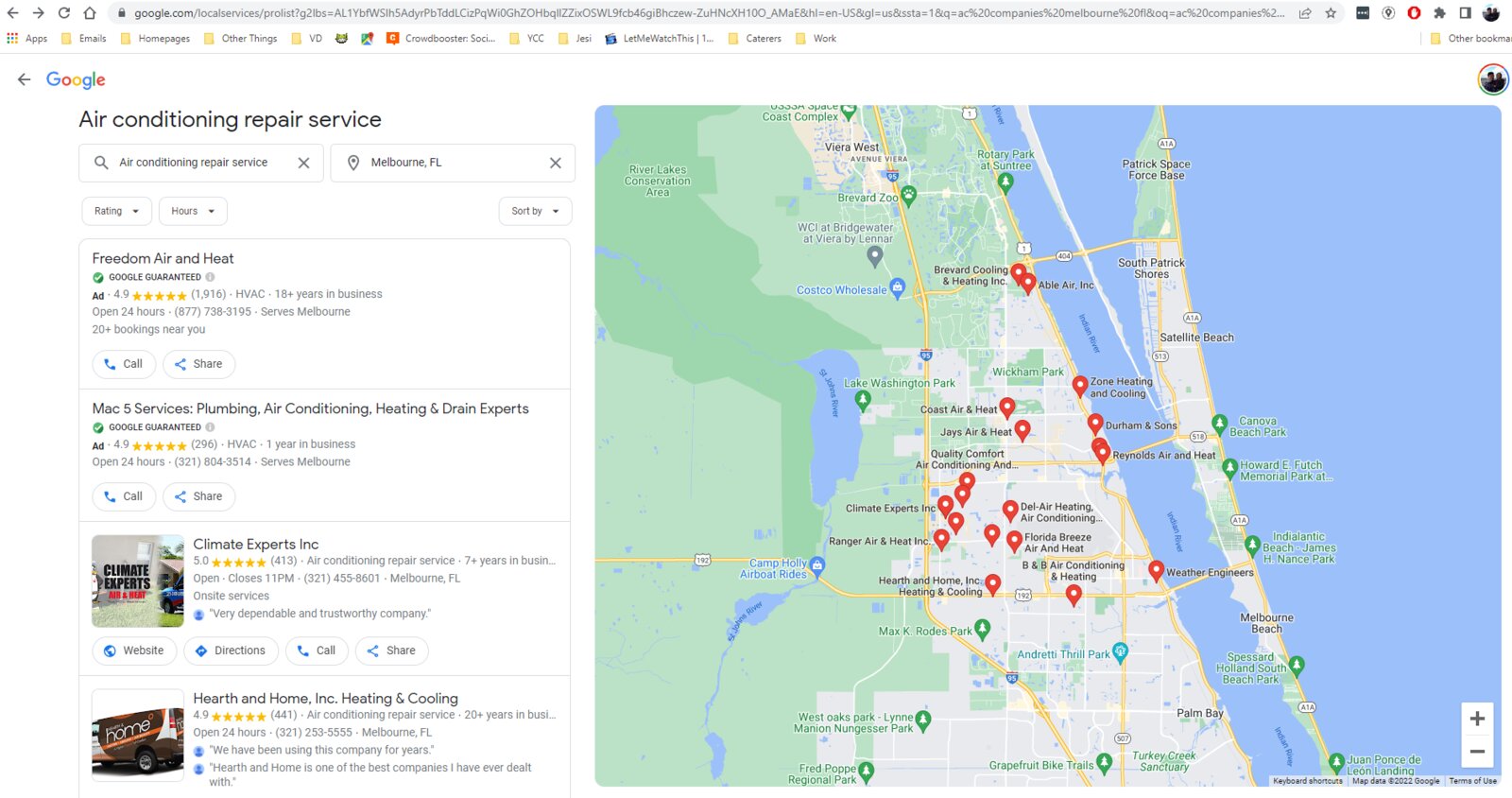Share the Freedom Air and Heat listing

tap(198, 364)
